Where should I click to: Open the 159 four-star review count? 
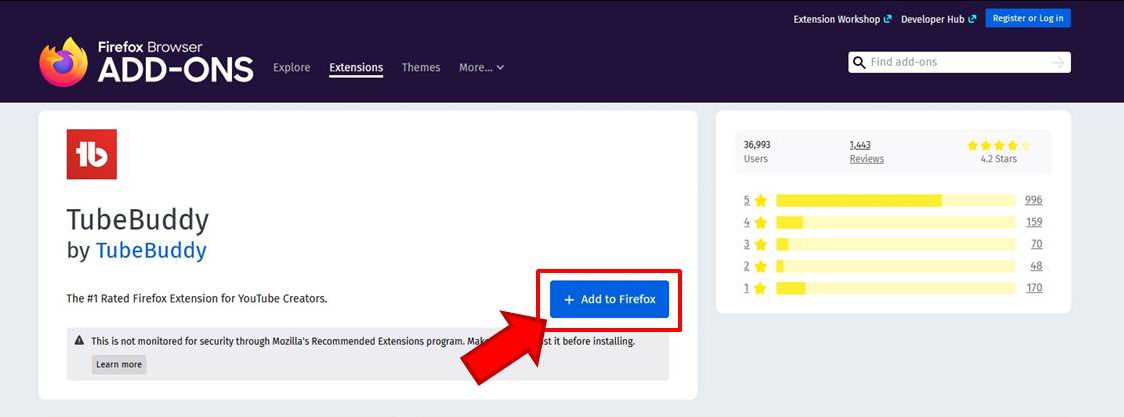point(1034,222)
